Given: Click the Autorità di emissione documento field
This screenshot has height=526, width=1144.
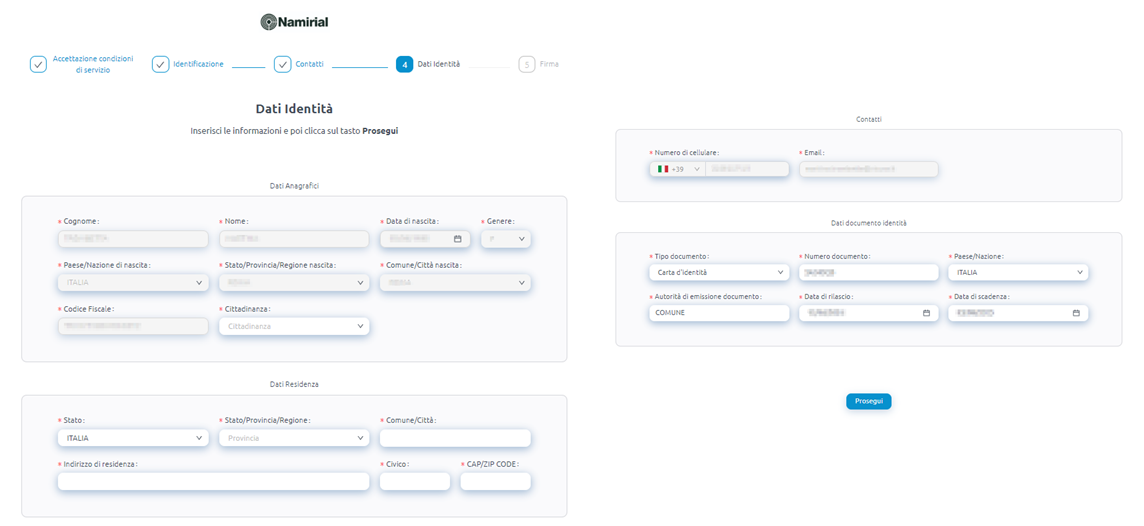Looking at the screenshot, I should [719, 313].
